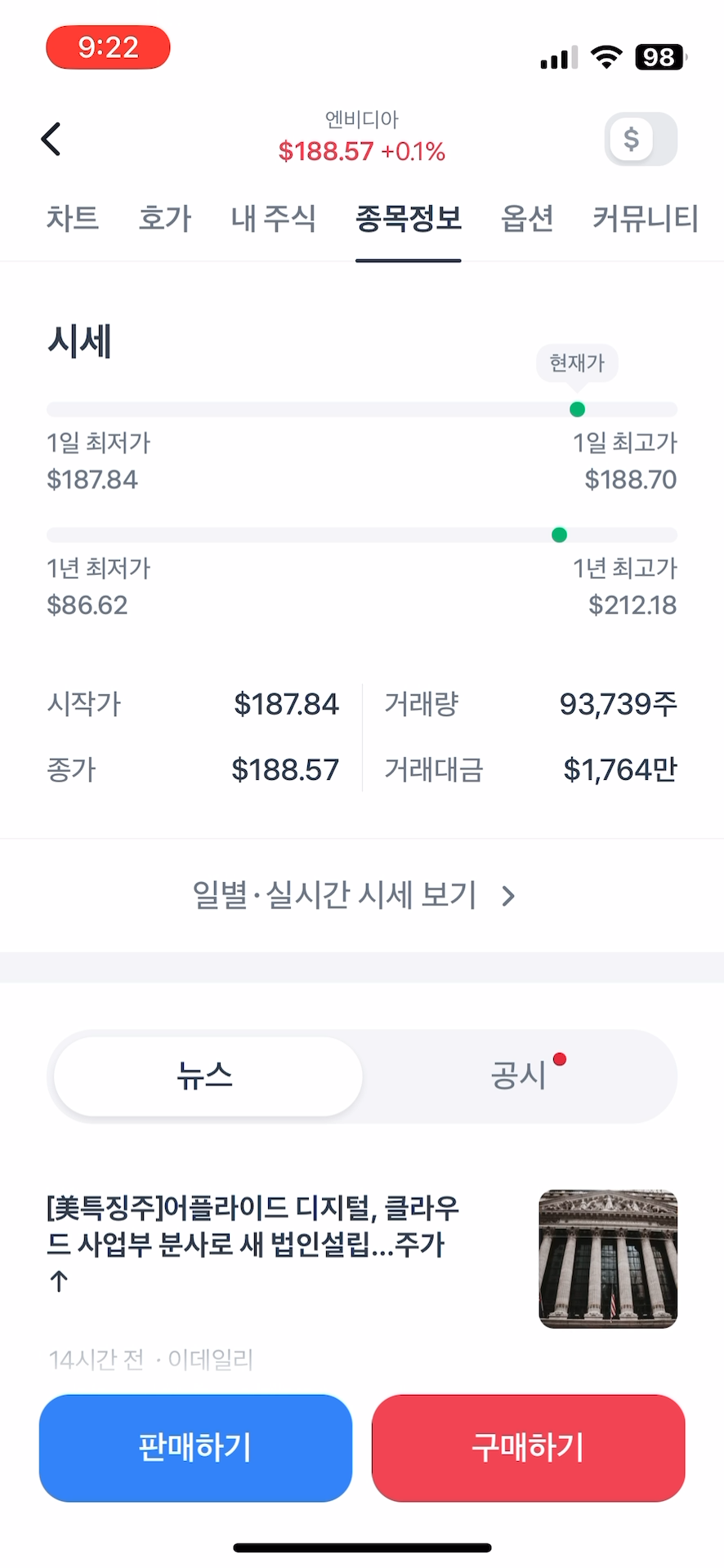Select the 종목정보 tab

(x=409, y=218)
